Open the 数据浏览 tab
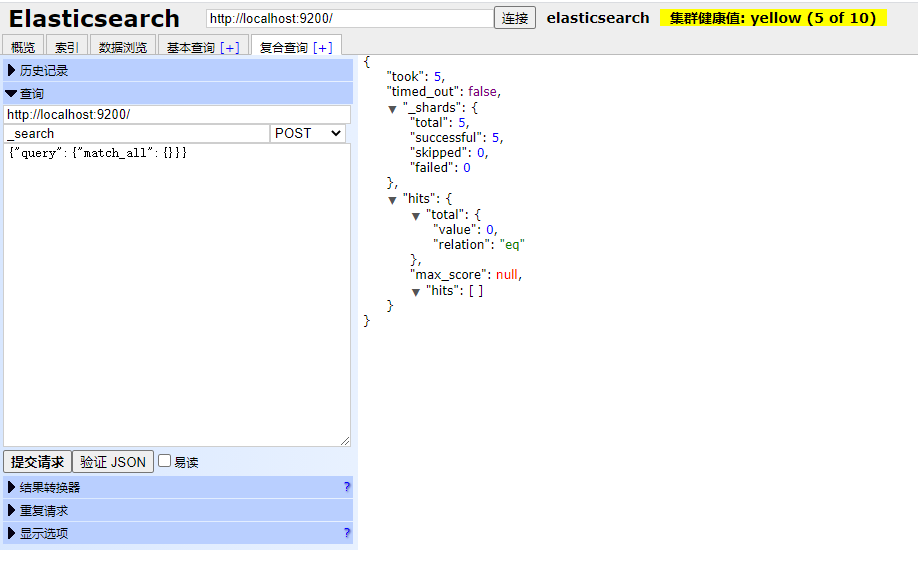This screenshot has height=566, width=918. pos(122,47)
